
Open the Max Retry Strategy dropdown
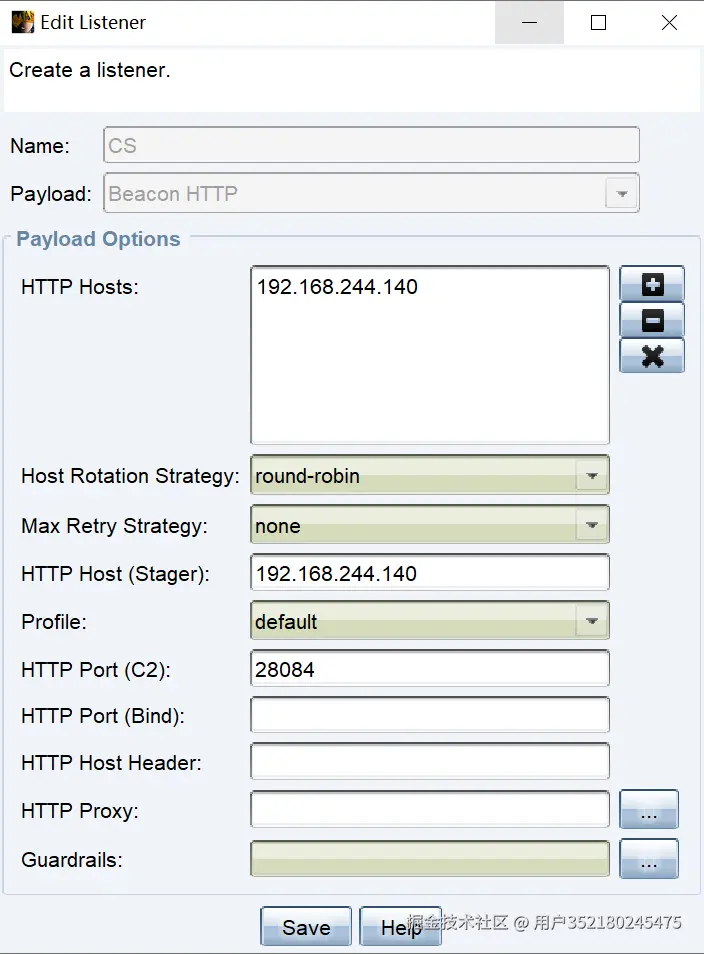click(x=592, y=524)
